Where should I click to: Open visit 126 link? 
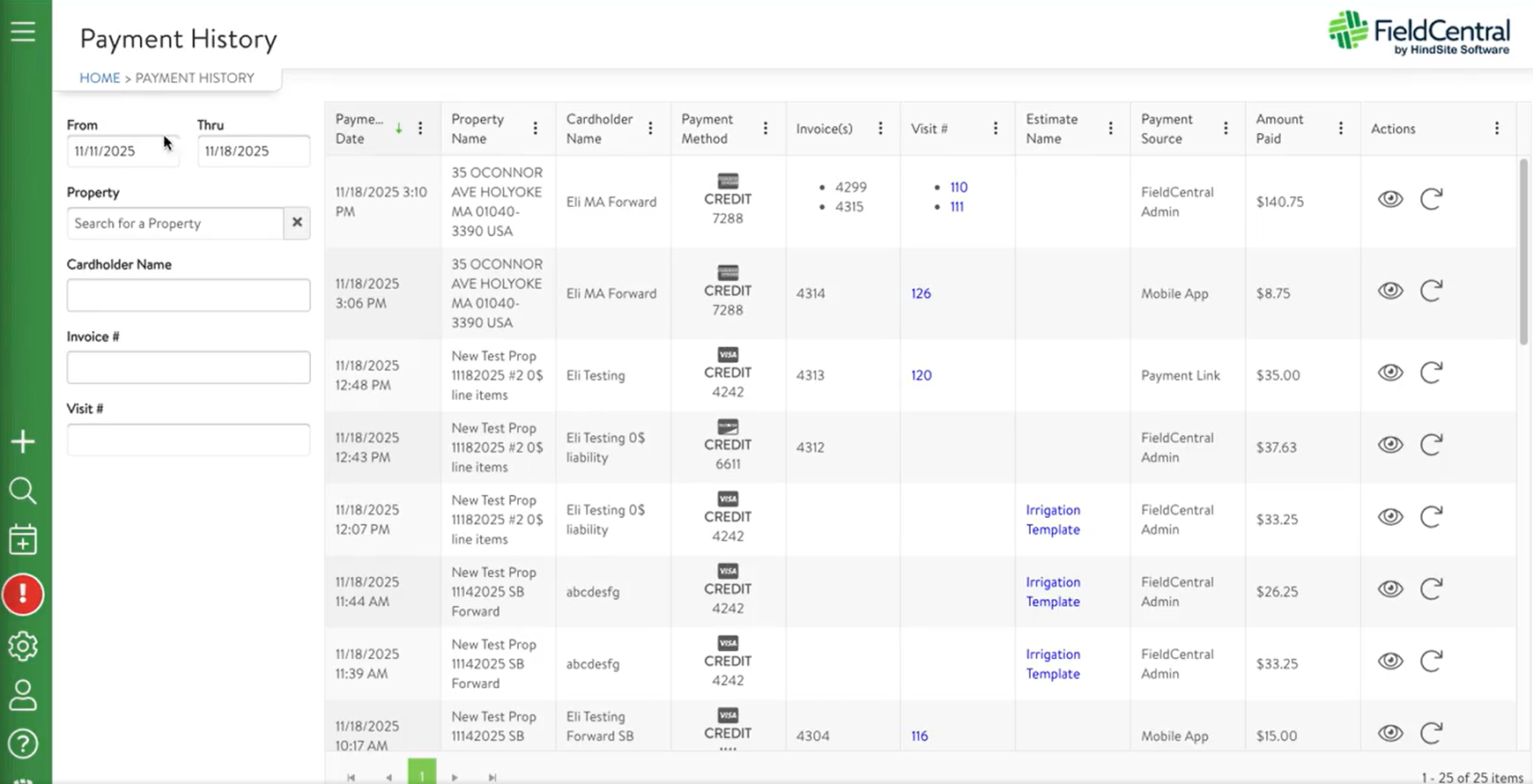(921, 293)
